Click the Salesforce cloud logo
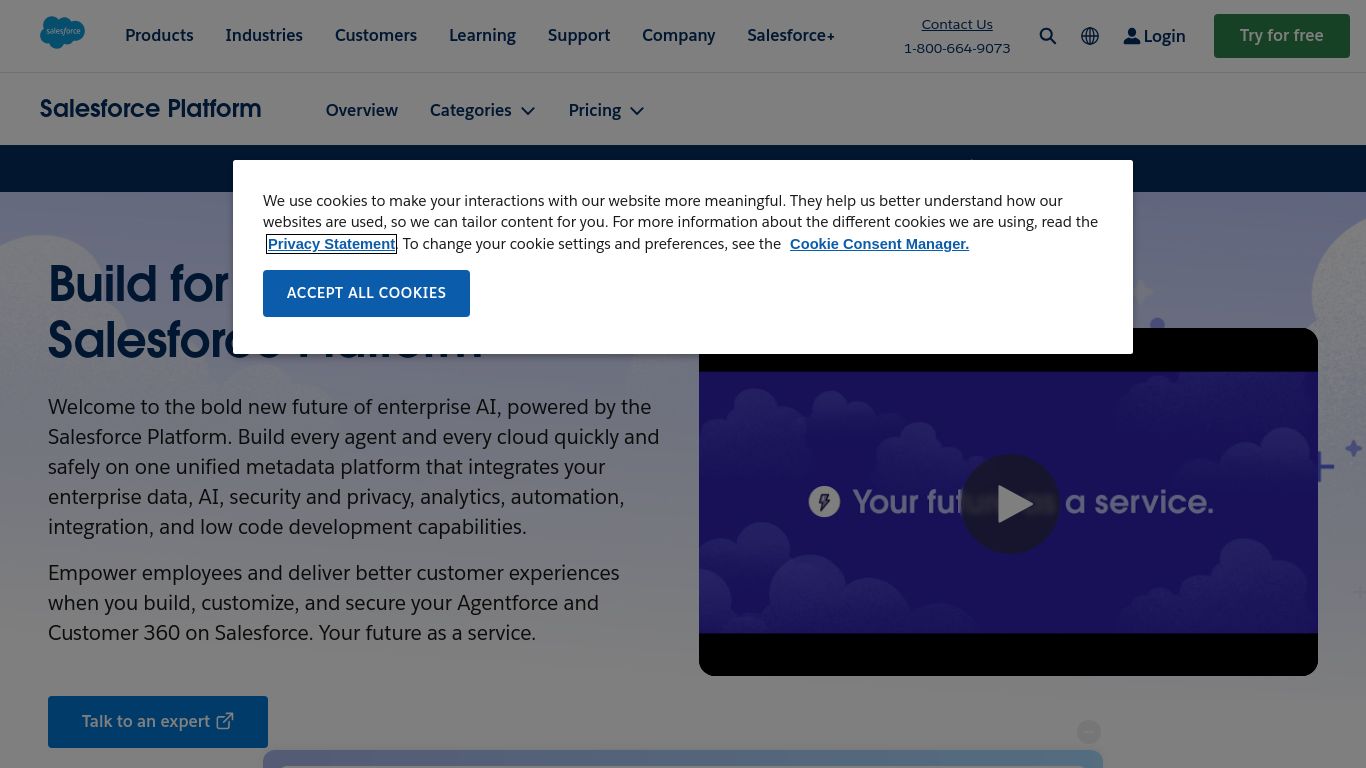This screenshot has width=1366, height=768. coord(62,32)
